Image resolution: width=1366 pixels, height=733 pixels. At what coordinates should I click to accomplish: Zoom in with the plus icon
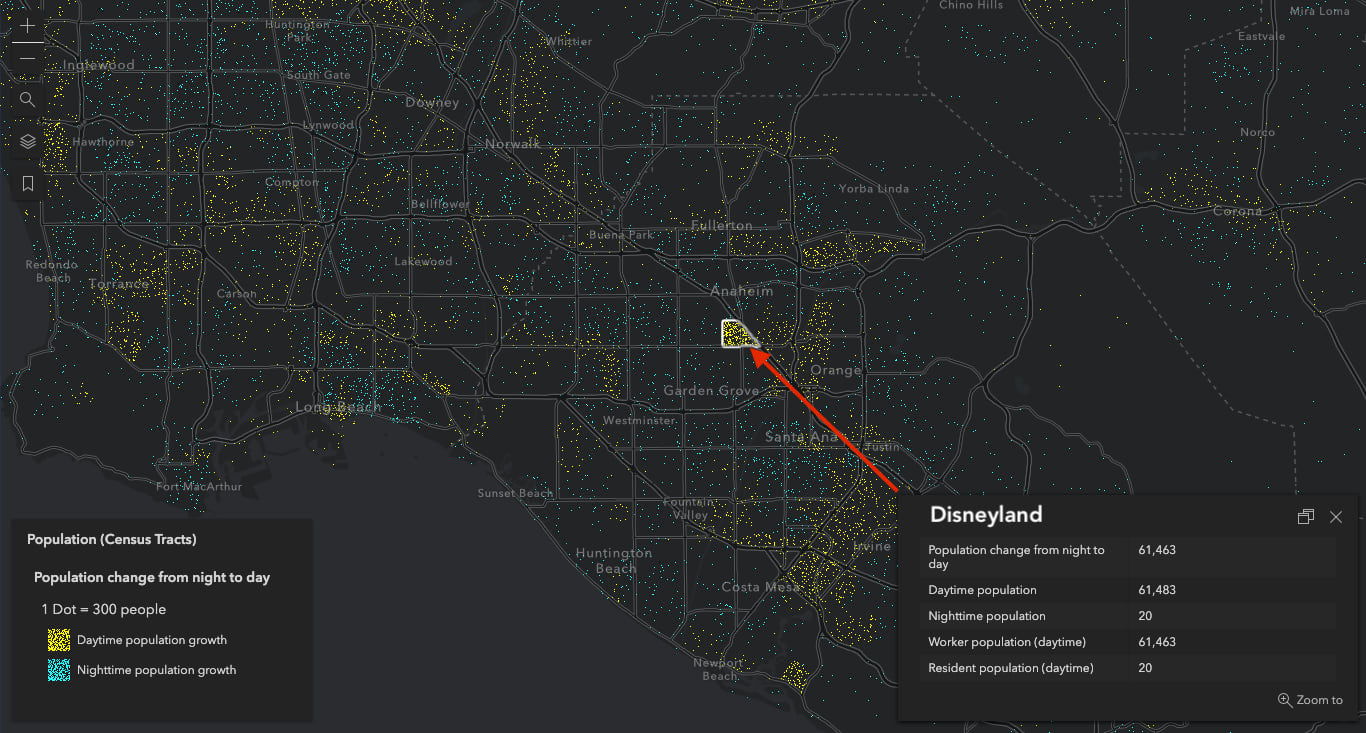pos(26,25)
